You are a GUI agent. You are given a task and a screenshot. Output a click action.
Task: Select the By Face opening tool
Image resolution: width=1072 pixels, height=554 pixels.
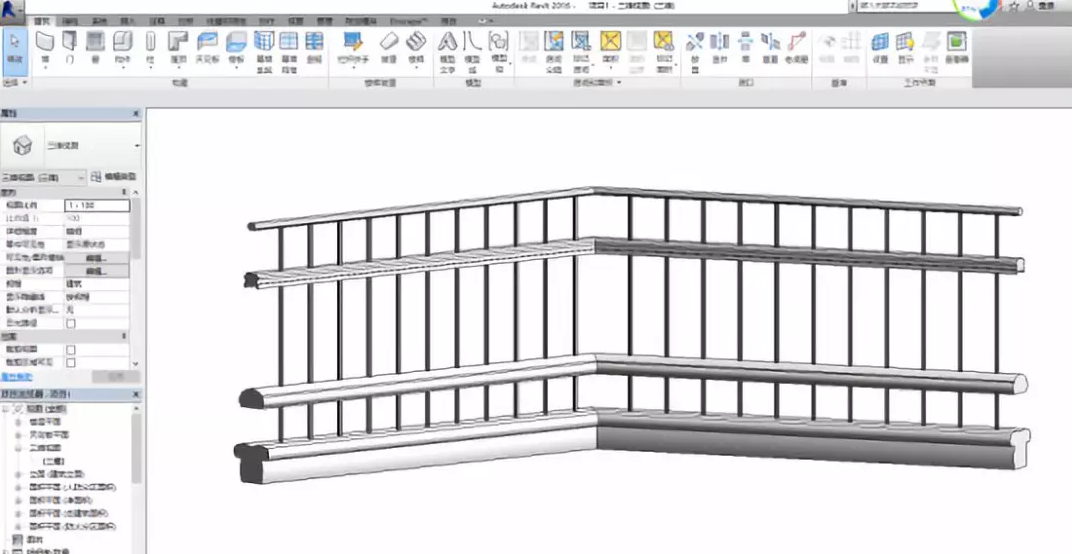[x=695, y=51]
